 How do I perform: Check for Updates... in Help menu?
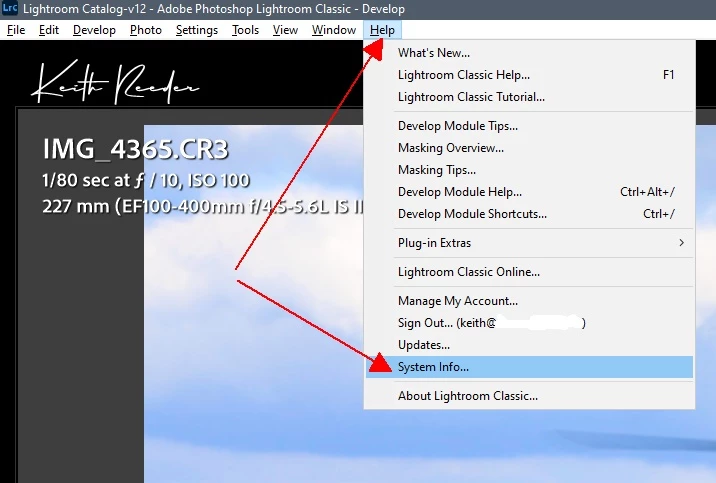point(529,345)
